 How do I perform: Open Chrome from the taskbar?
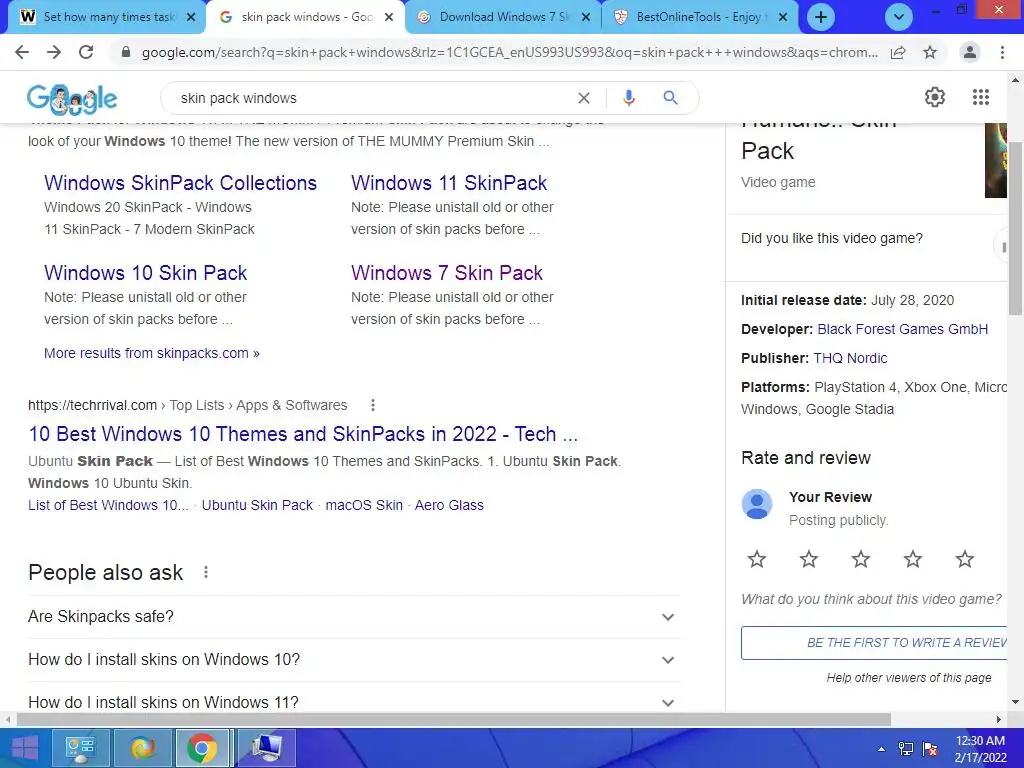tap(202, 748)
